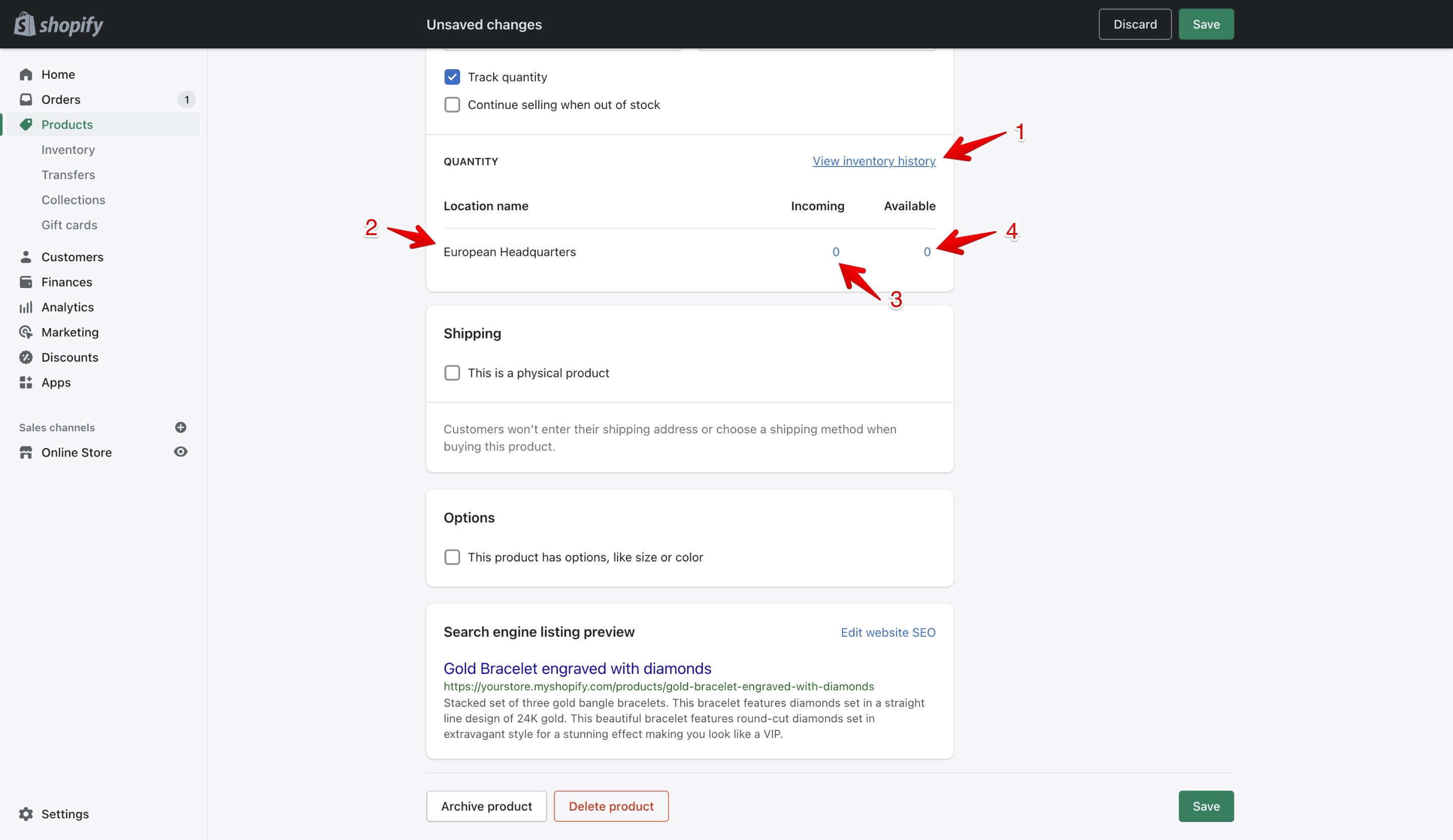The height and width of the screenshot is (840, 1453).
Task: Open Transfers under Products
Action: [68, 175]
